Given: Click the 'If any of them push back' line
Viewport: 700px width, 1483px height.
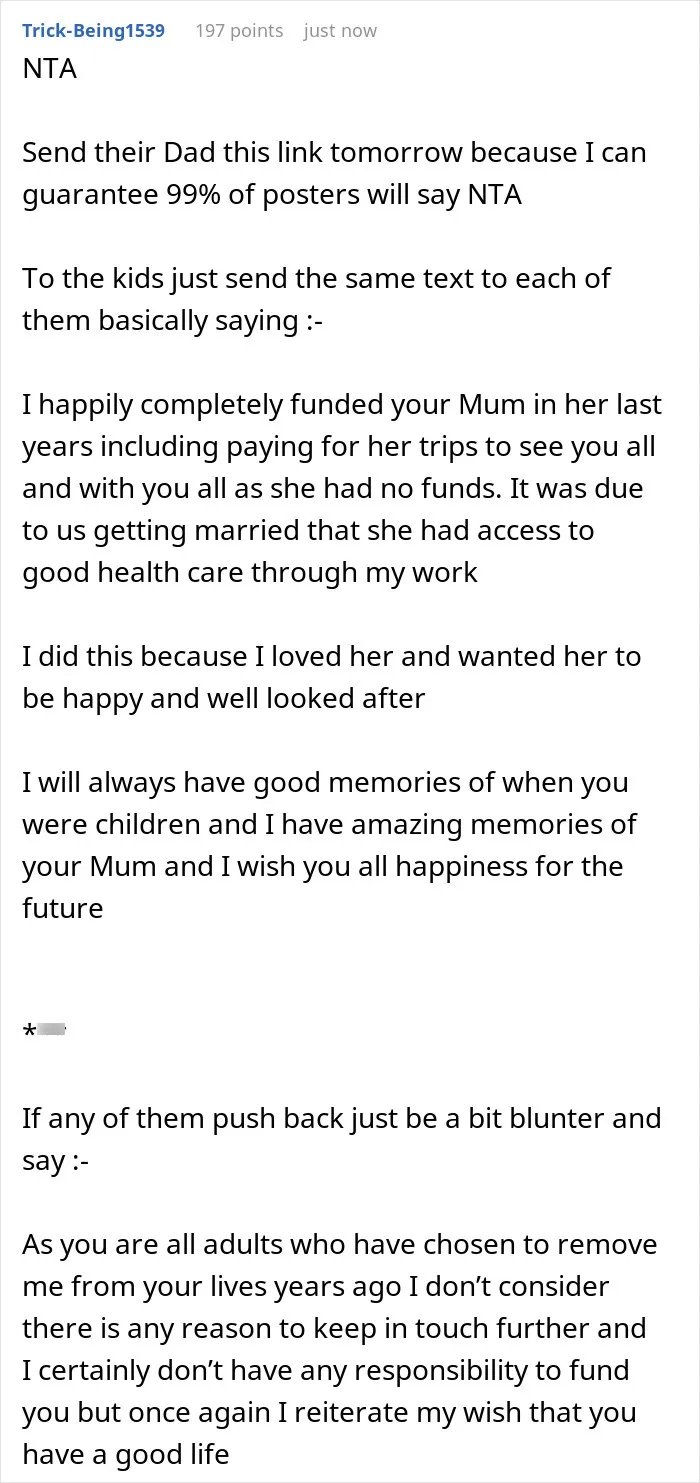Looking at the screenshot, I should tap(342, 1119).
